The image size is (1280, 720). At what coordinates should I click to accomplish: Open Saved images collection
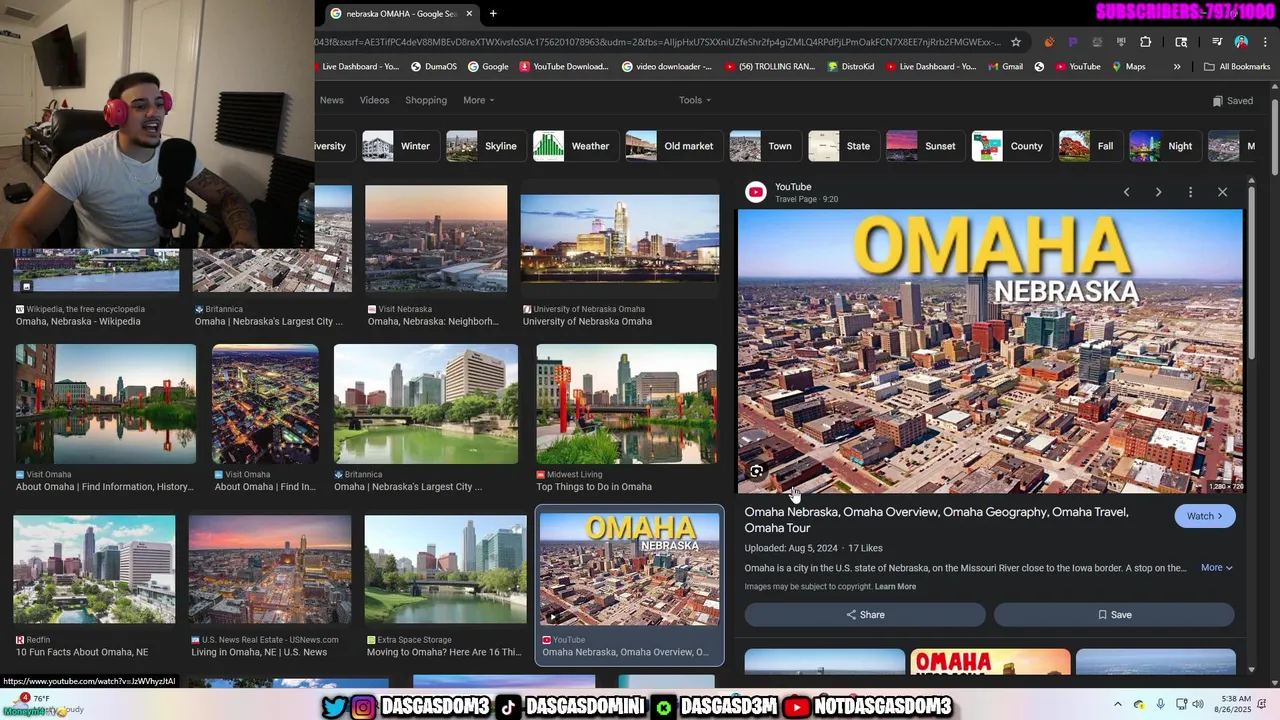[x=1232, y=100]
